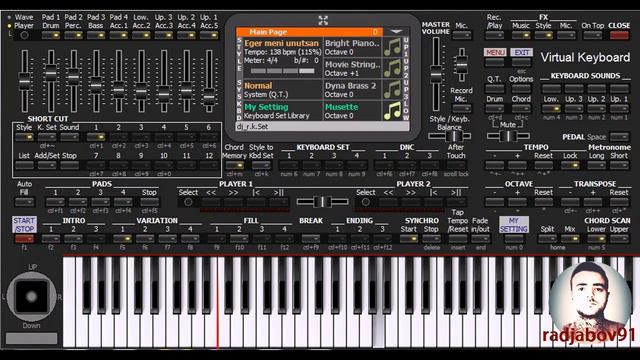Click the Options button
This screenshot has width=640, height=360.
521,88
